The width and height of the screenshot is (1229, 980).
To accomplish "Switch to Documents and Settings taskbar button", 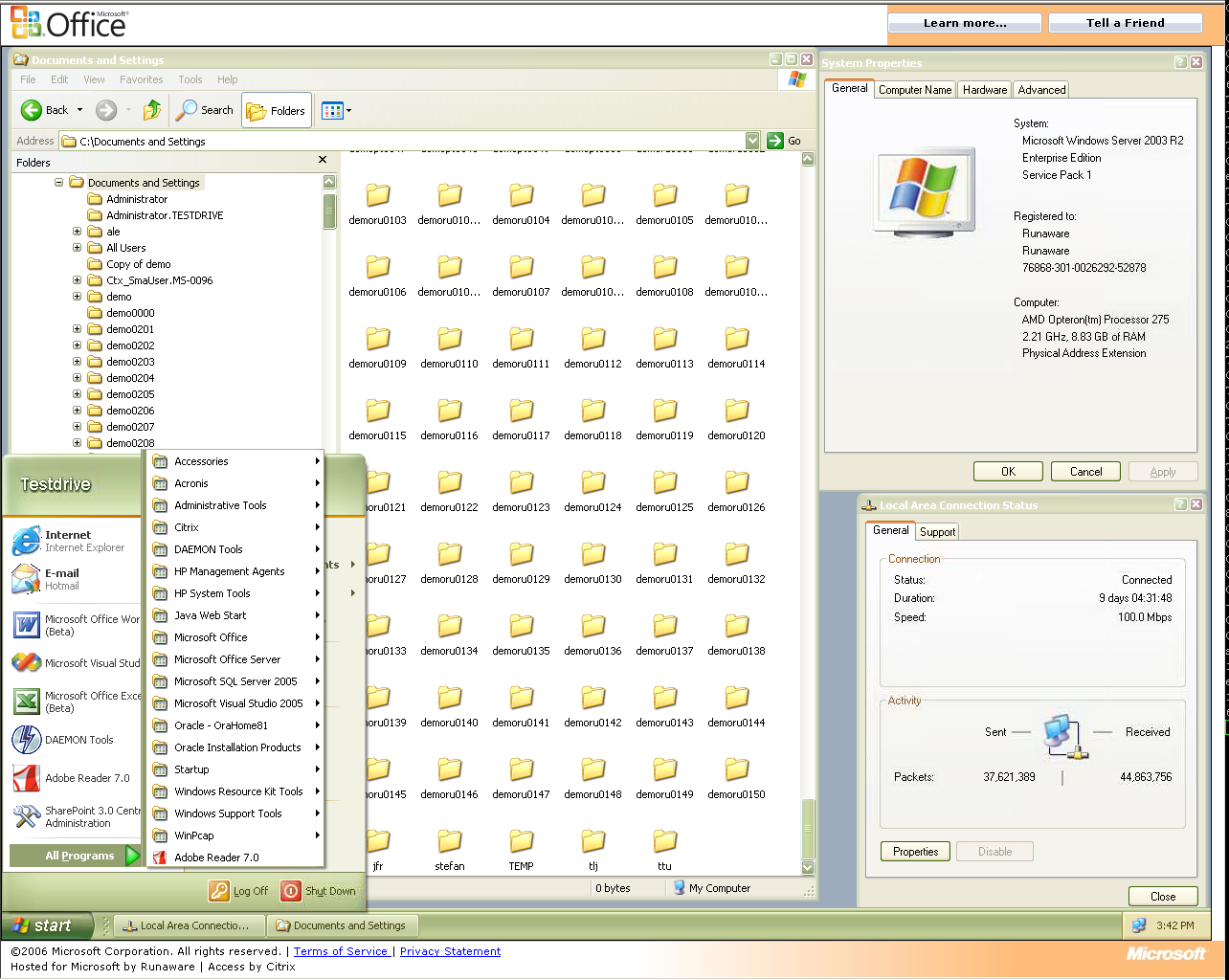I will pyautogui.click(x=344, y=925).
